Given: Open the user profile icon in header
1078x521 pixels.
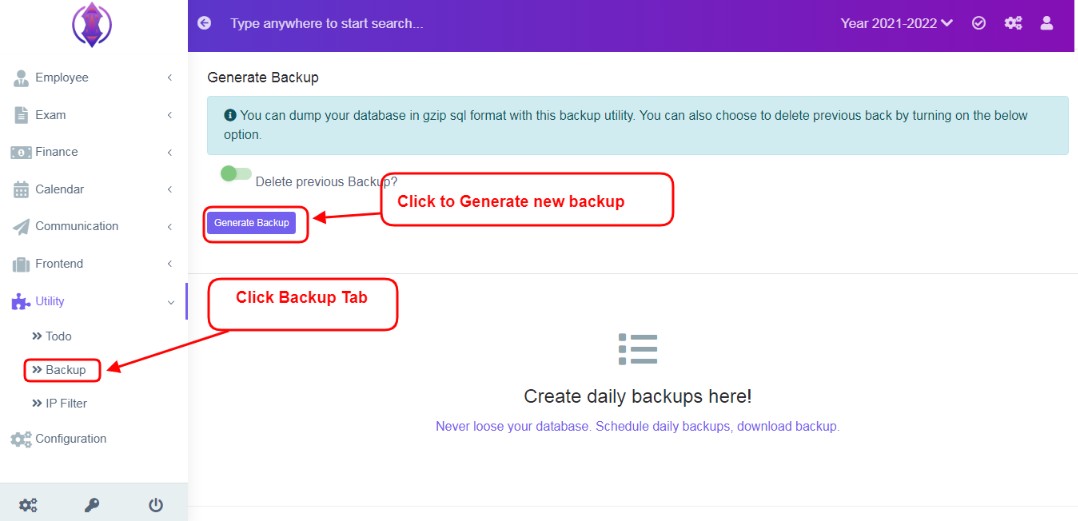Looking at the screenshot, I should (1046, 23).
